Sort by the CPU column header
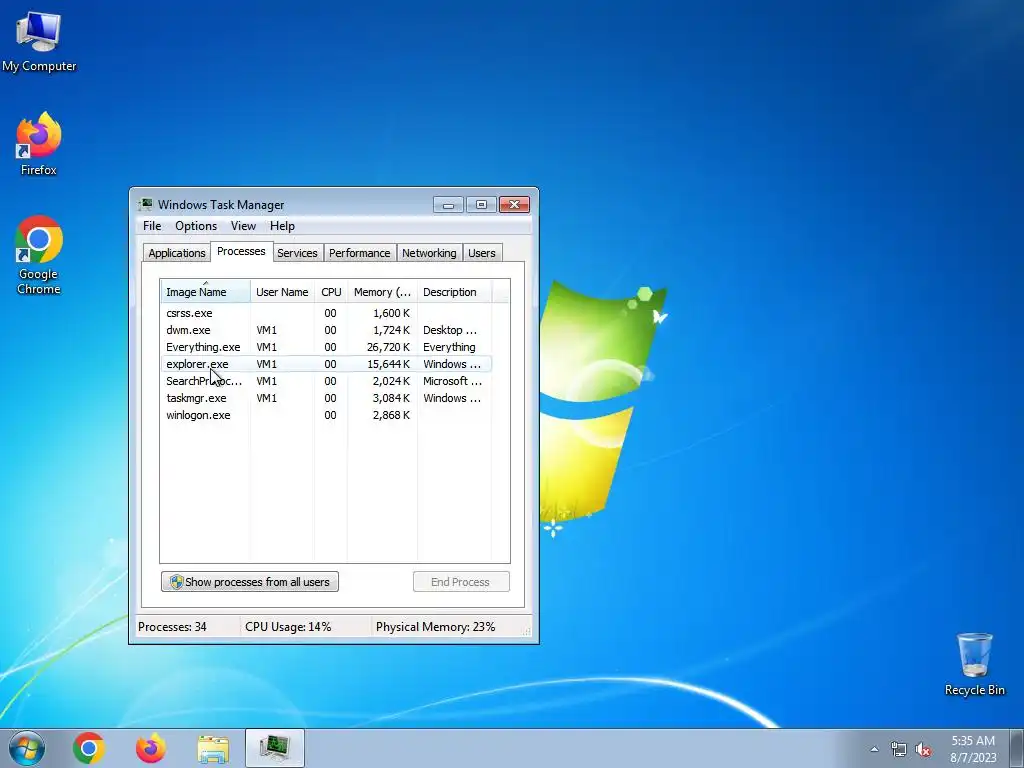 point(331,291)
